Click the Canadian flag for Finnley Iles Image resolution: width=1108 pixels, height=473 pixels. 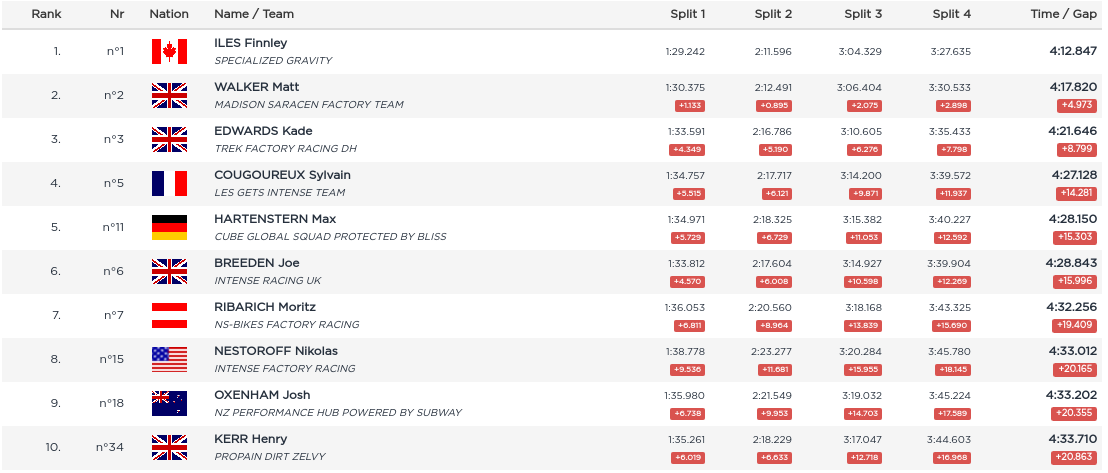click(x=169, y=51)
